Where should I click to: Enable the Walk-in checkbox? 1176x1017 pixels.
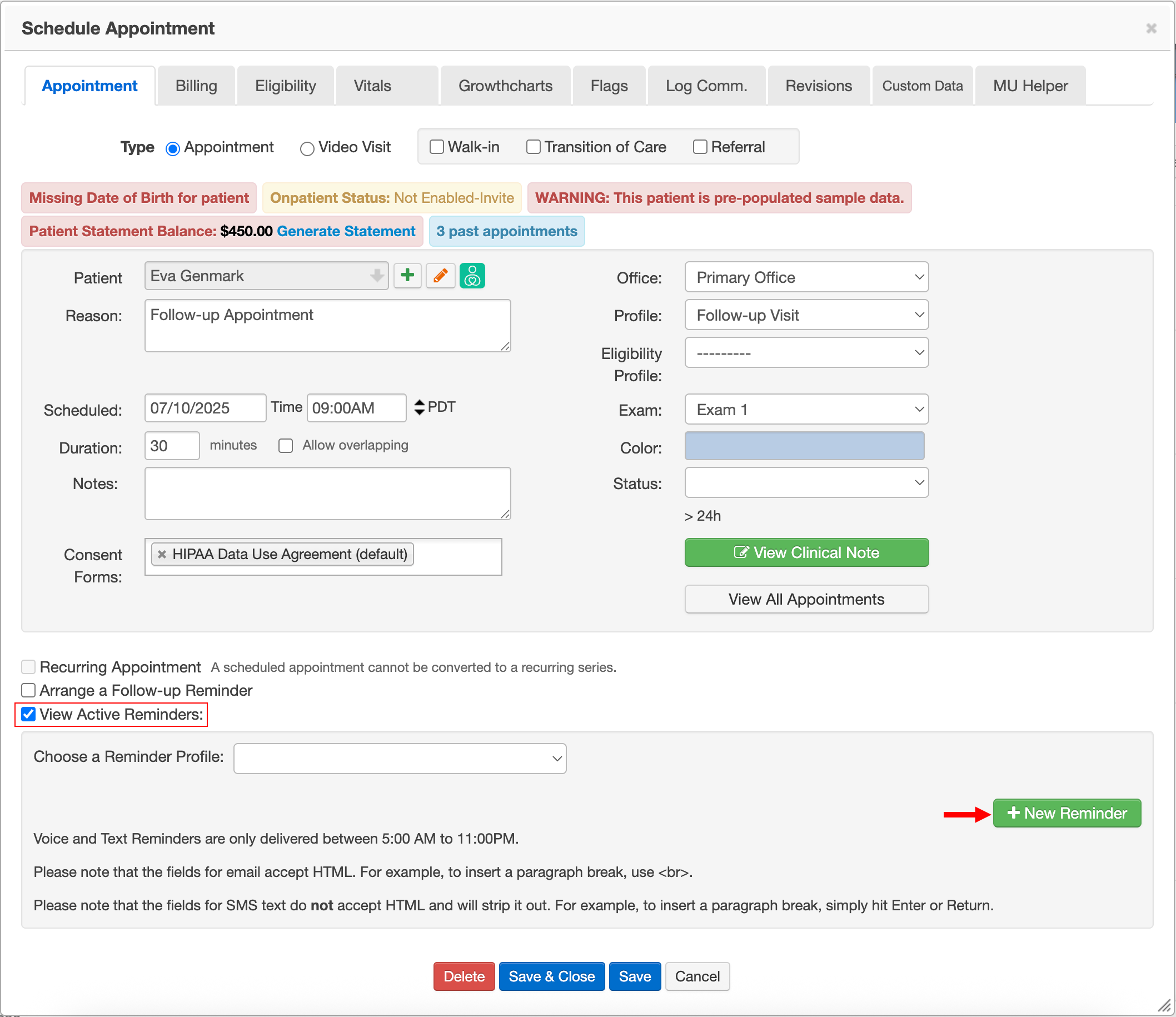coord(436,147)
